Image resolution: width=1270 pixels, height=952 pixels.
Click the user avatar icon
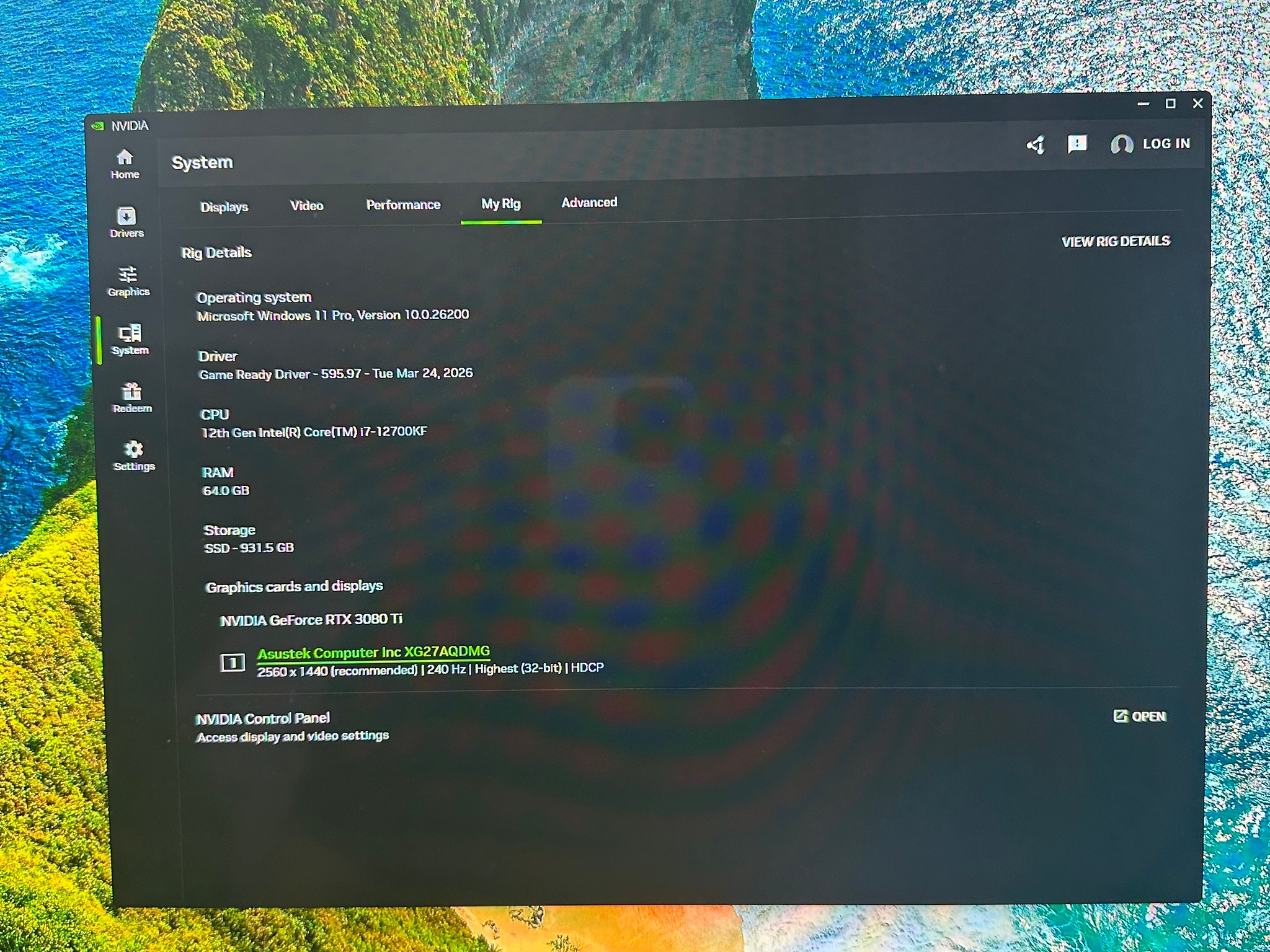(1121, 144)
